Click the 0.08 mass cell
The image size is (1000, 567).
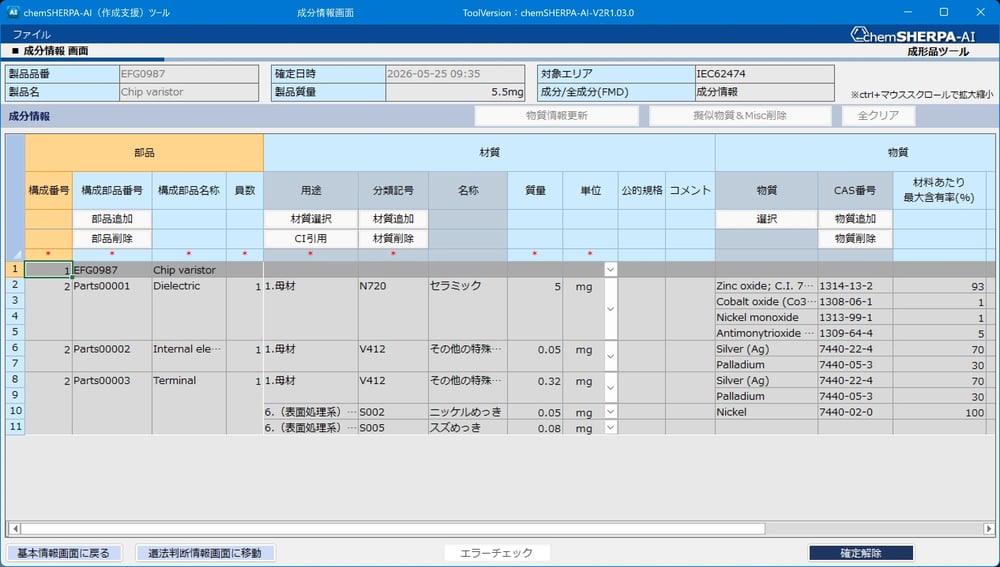[535, 428]
